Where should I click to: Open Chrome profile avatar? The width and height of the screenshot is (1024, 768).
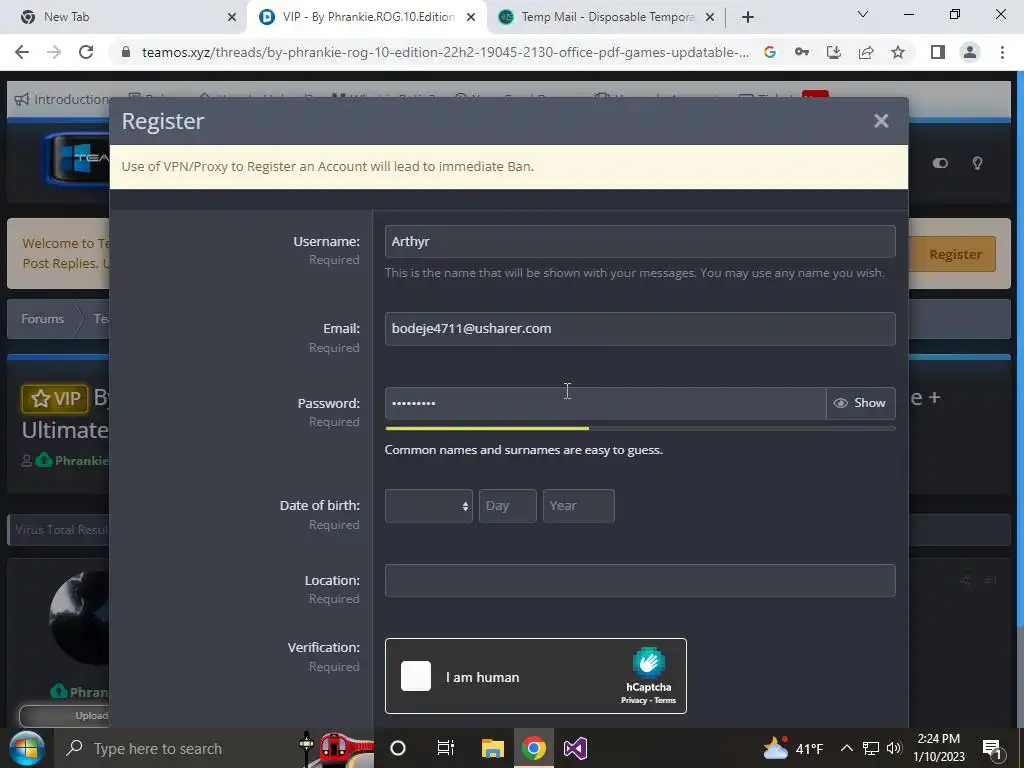[970, 52]
